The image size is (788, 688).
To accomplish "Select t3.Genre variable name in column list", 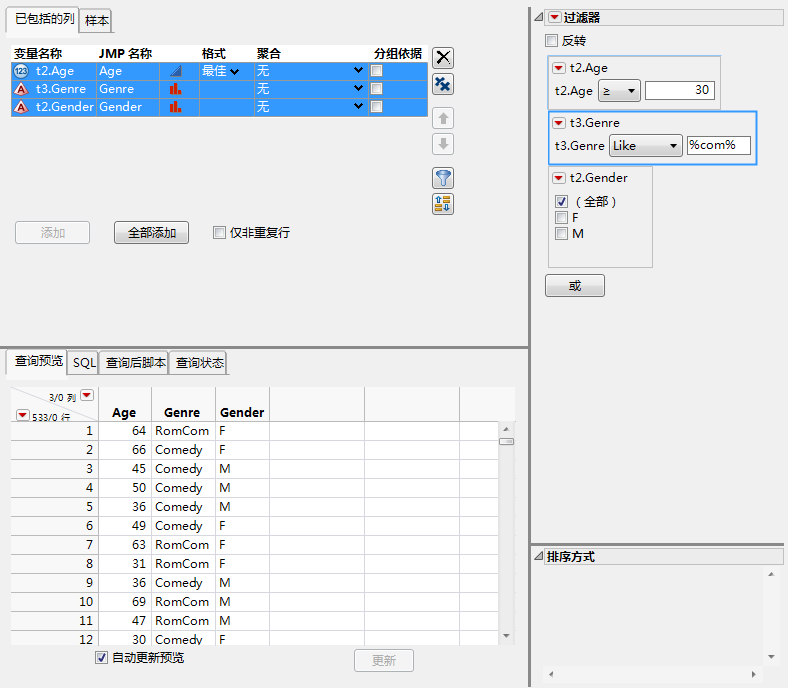I will pyautogui.click(x=61, y=89).
